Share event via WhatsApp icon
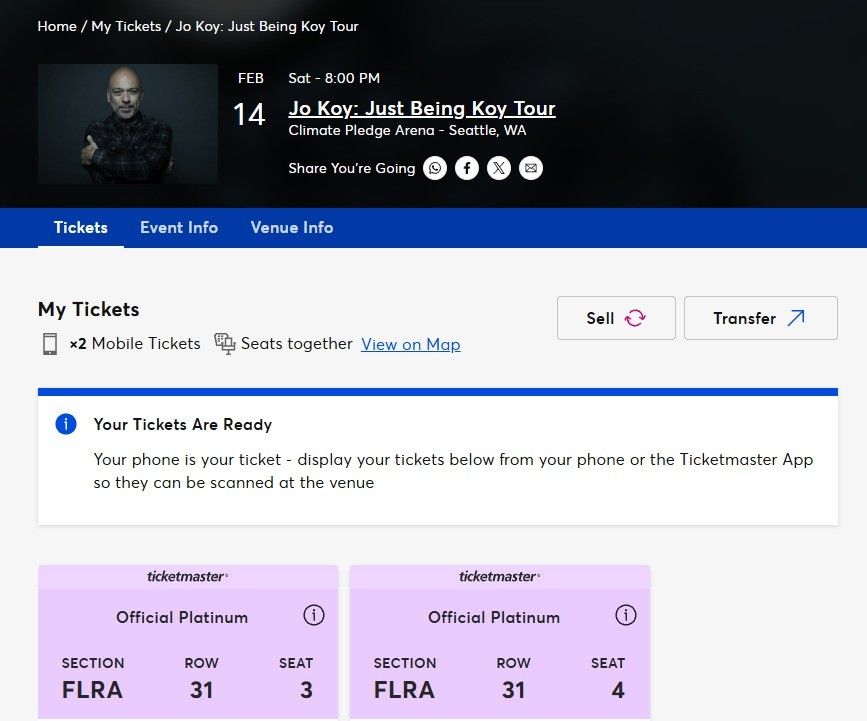 (435, 168)
